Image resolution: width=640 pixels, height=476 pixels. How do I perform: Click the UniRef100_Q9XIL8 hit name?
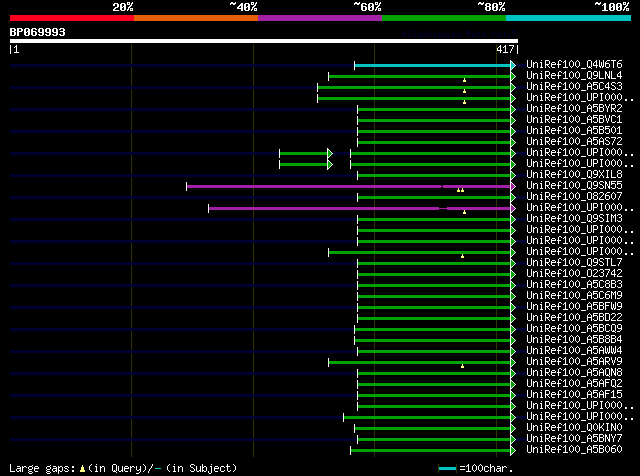pos(574,174)
